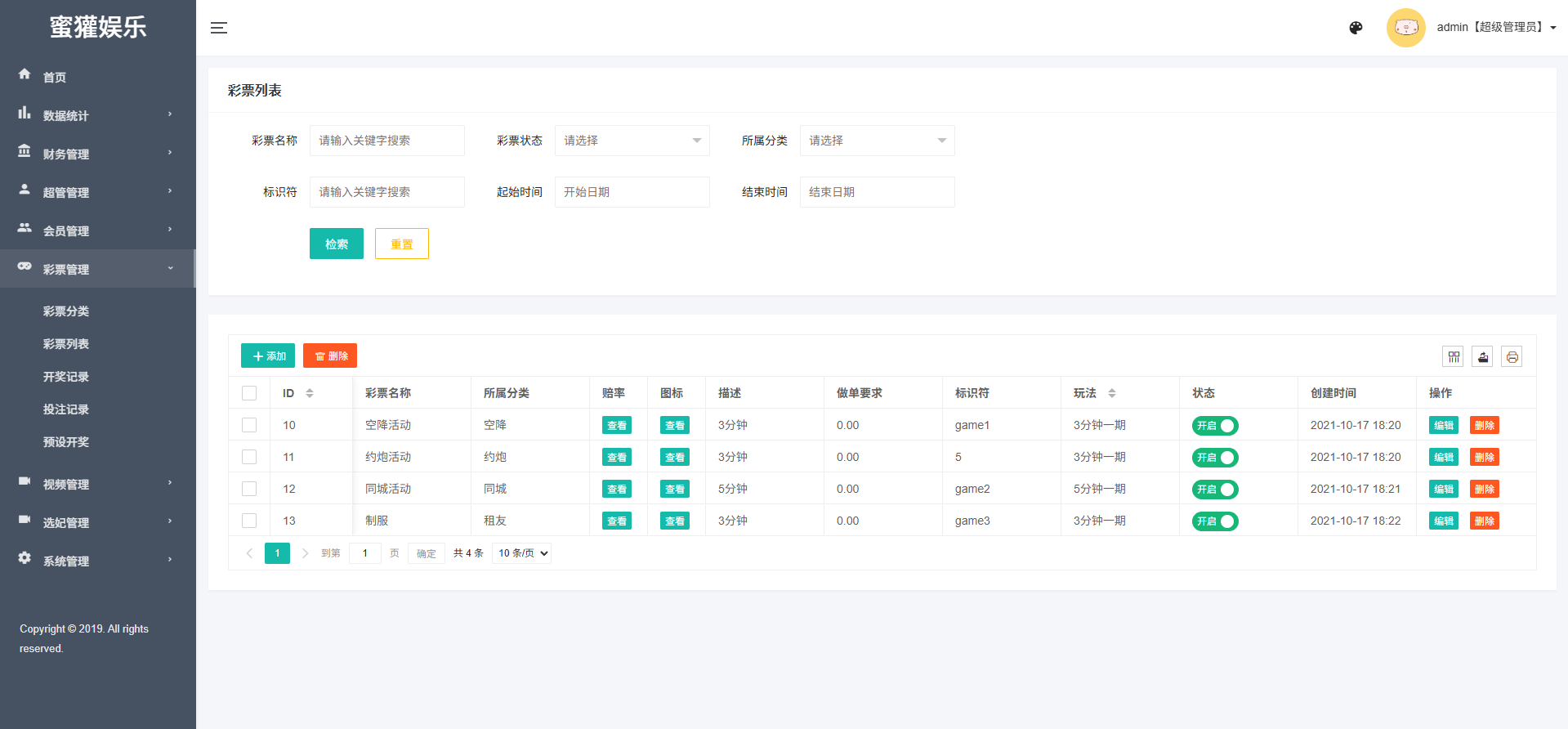Click the gamepad icon for 彩票管理
Image resolution: width=1568 pixels, height=729 pixels.
[25, 266]
